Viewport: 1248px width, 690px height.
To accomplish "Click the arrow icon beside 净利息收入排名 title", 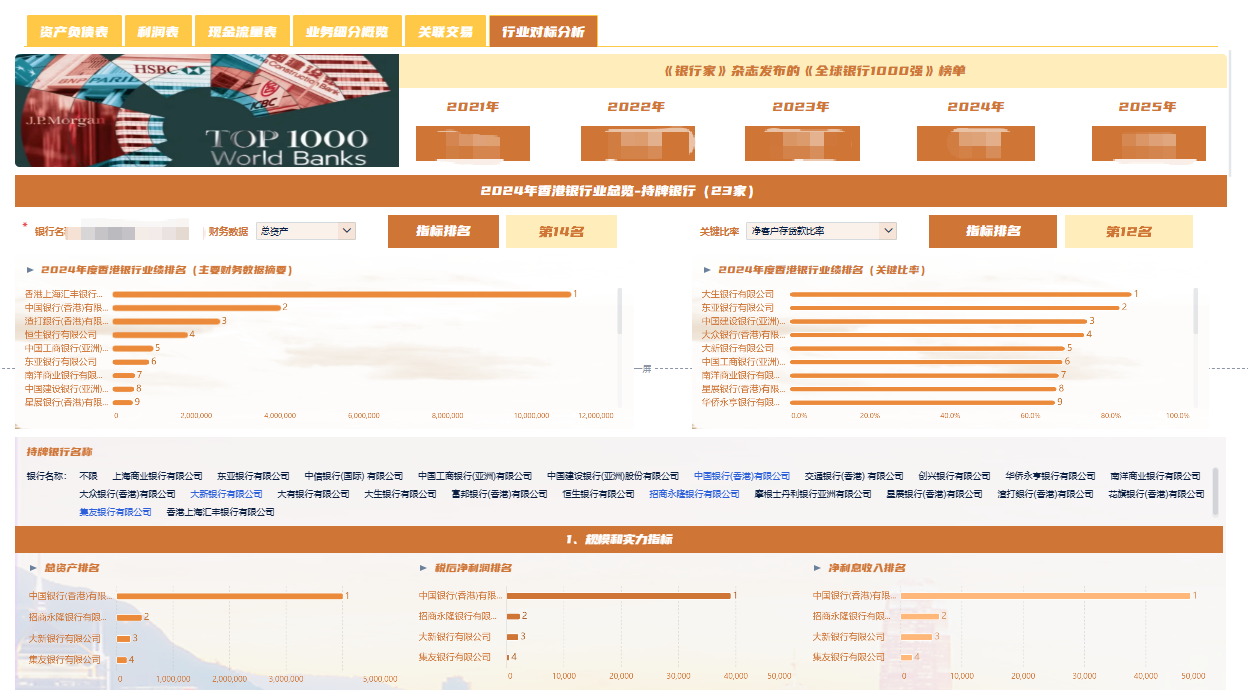I will tap(817, 568).
